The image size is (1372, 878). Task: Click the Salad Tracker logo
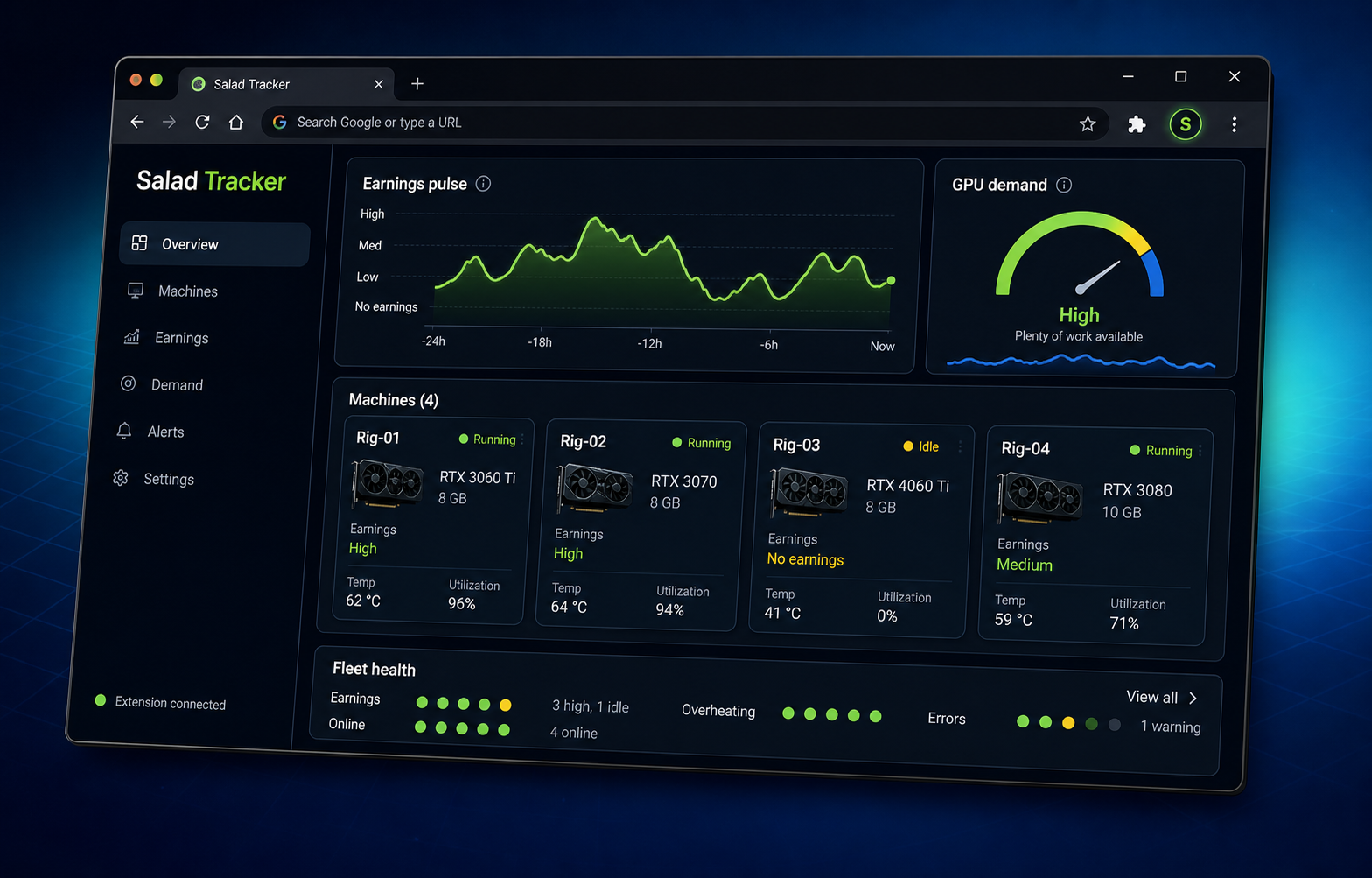point(211,181)
